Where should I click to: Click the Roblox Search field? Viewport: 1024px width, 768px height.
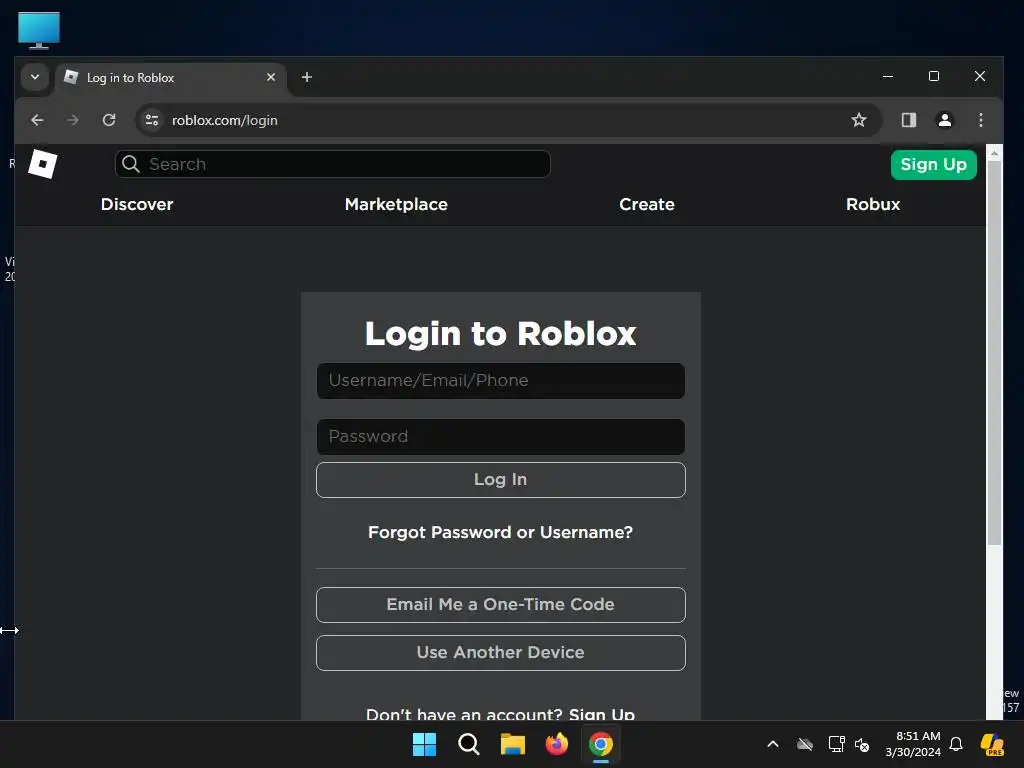pos(333,164)
